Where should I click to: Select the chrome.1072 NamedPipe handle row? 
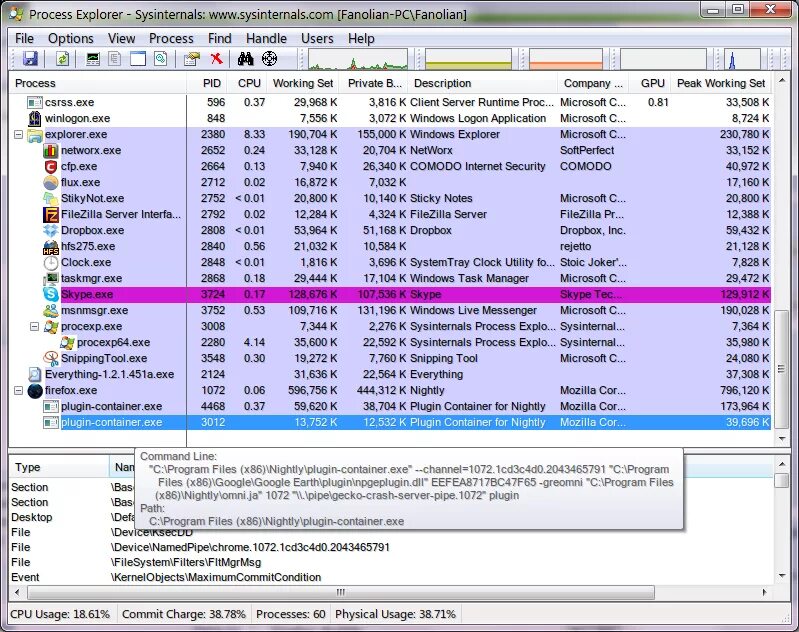[x=390, y=547]
